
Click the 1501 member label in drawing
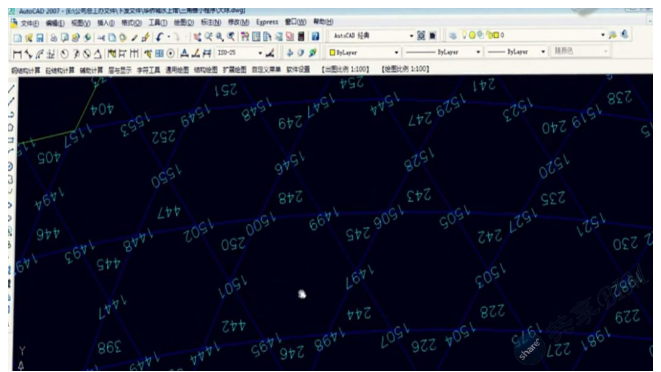pyautogui.click(x=233, y=287)
